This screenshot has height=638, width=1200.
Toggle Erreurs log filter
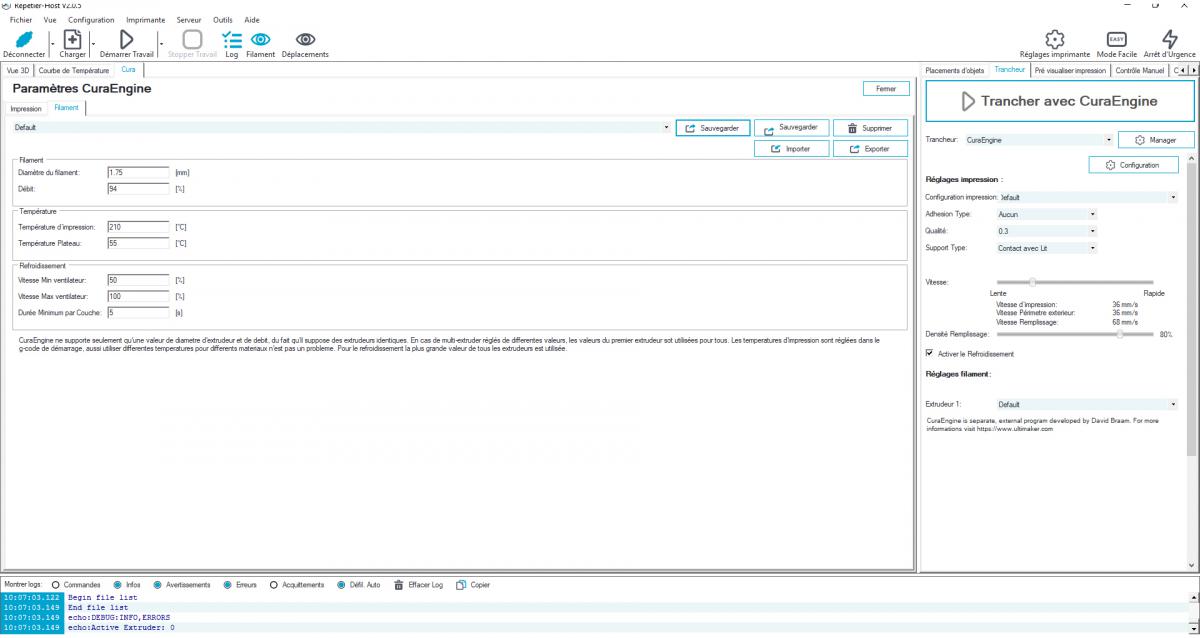(x=227, y=585)
